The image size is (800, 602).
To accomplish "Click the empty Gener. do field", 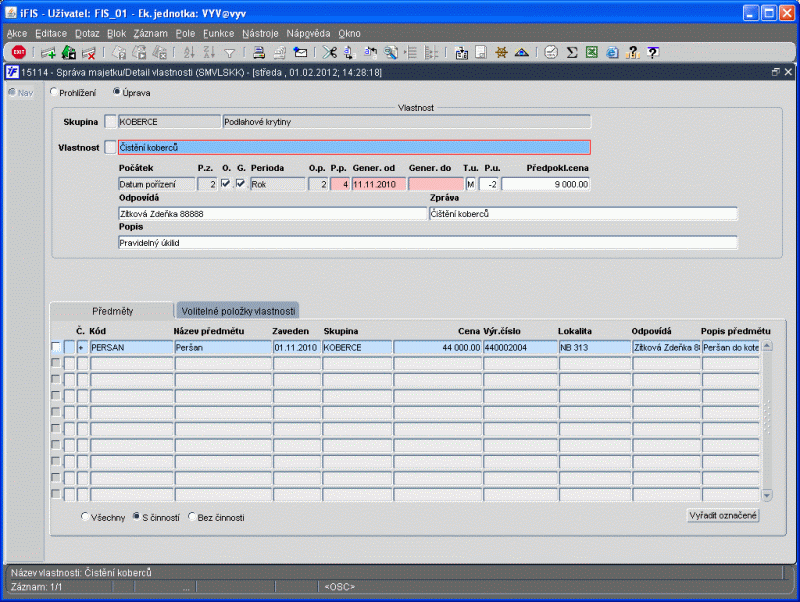I will [436, 184].
